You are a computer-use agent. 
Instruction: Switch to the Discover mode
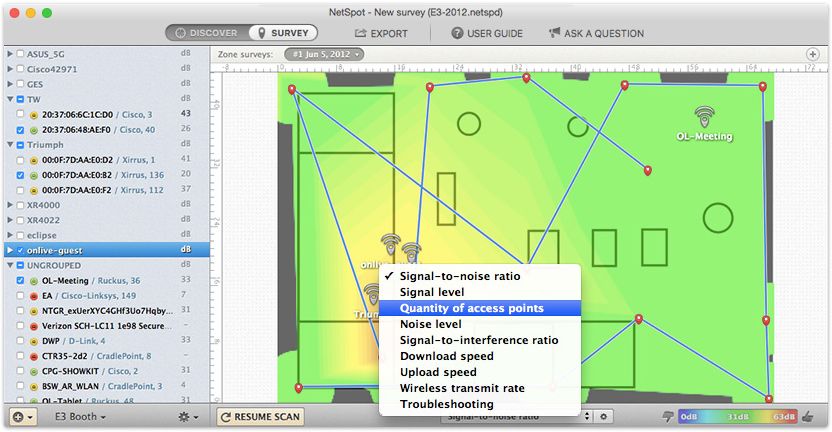[207, 33]
